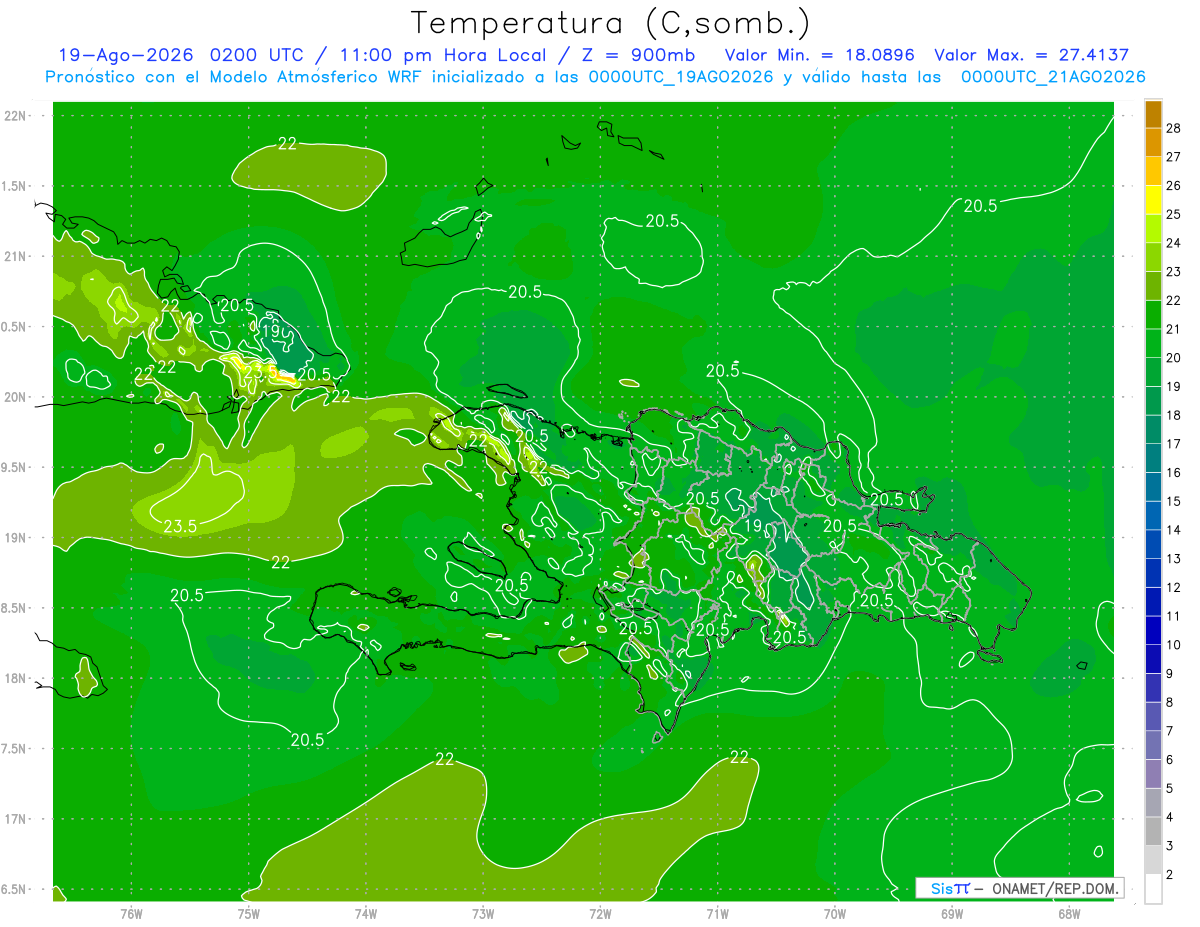Click the gray legend band between 3 and 4

[1153, 832]
